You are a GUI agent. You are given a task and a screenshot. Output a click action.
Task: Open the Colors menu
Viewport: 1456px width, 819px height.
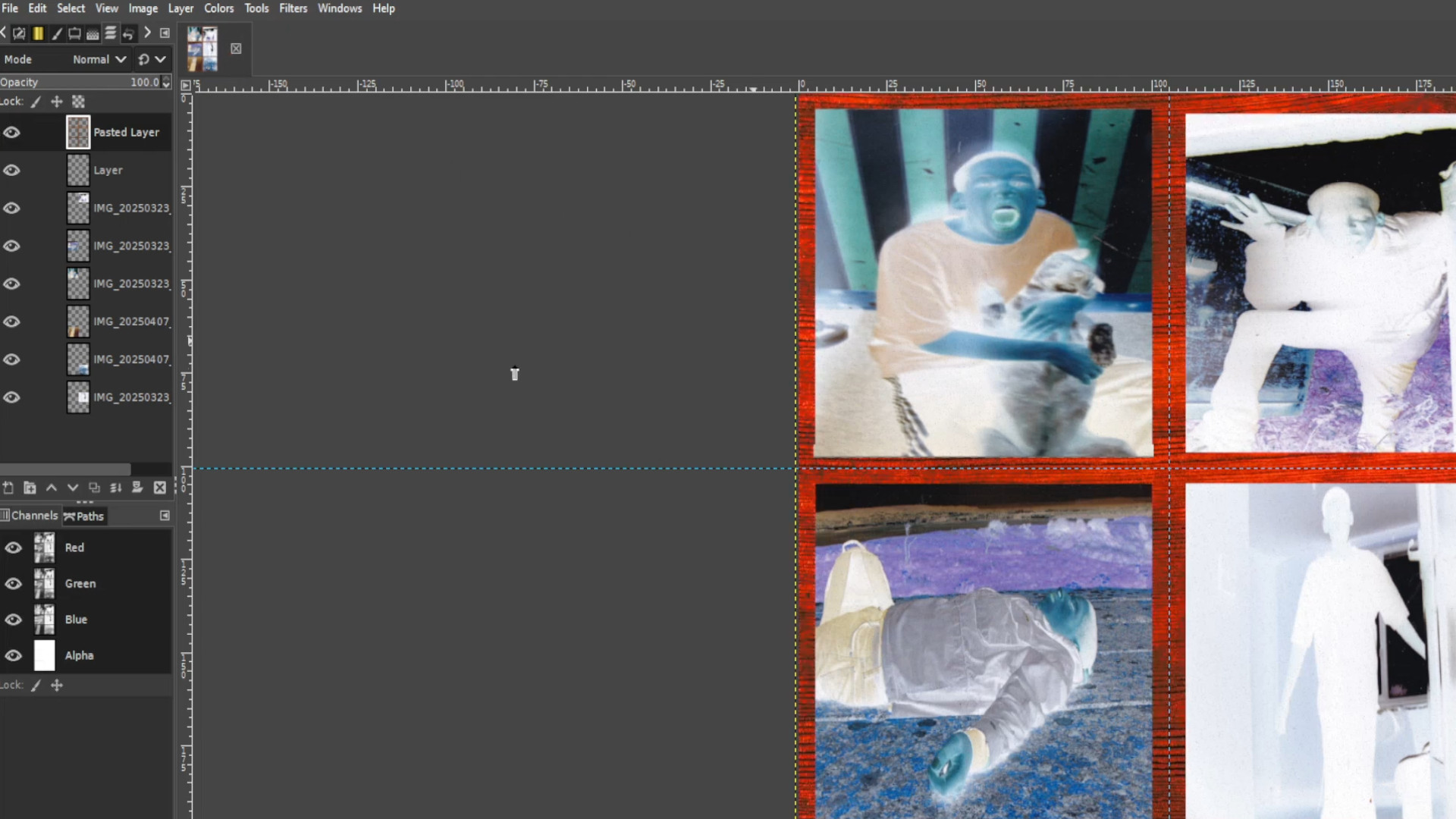tap(219, 8)
